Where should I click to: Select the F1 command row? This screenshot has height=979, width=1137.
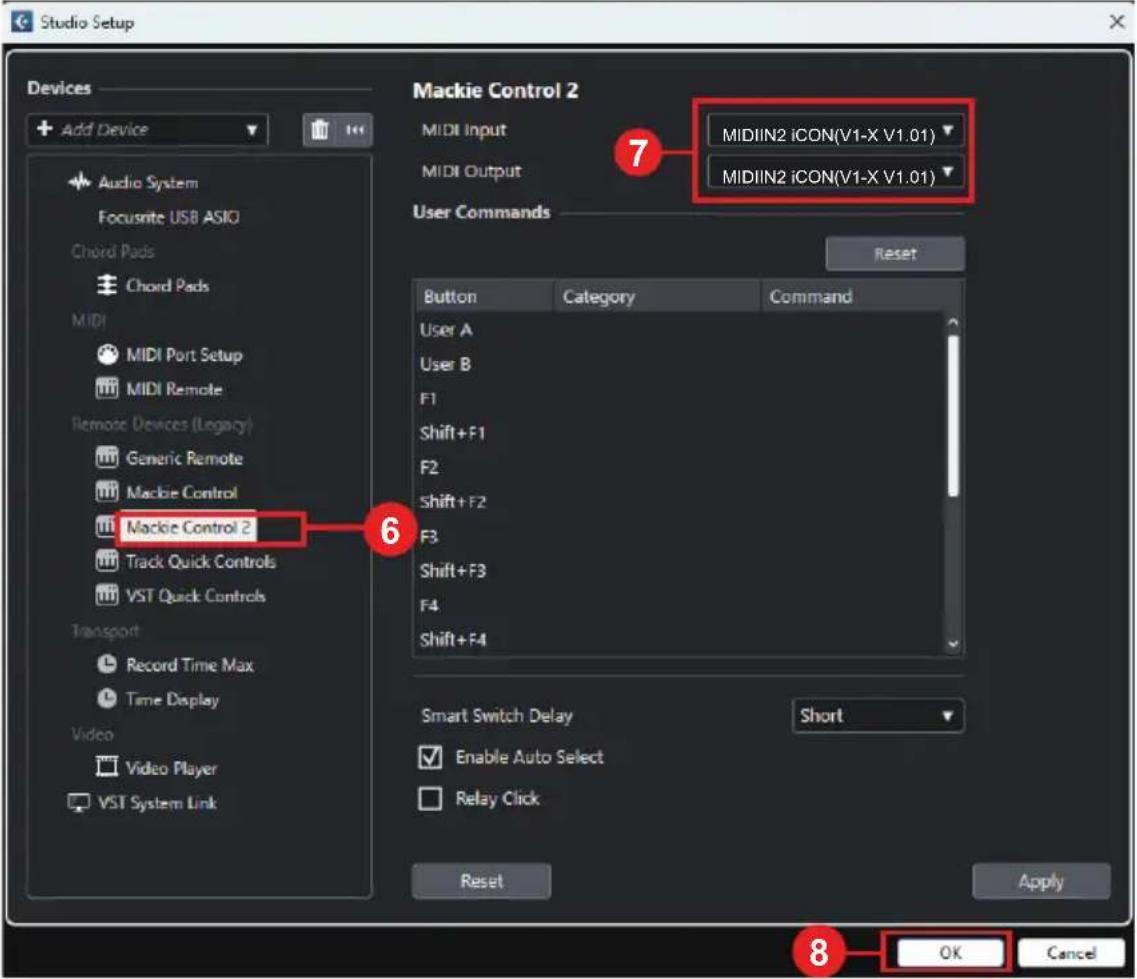click(680, 399)
